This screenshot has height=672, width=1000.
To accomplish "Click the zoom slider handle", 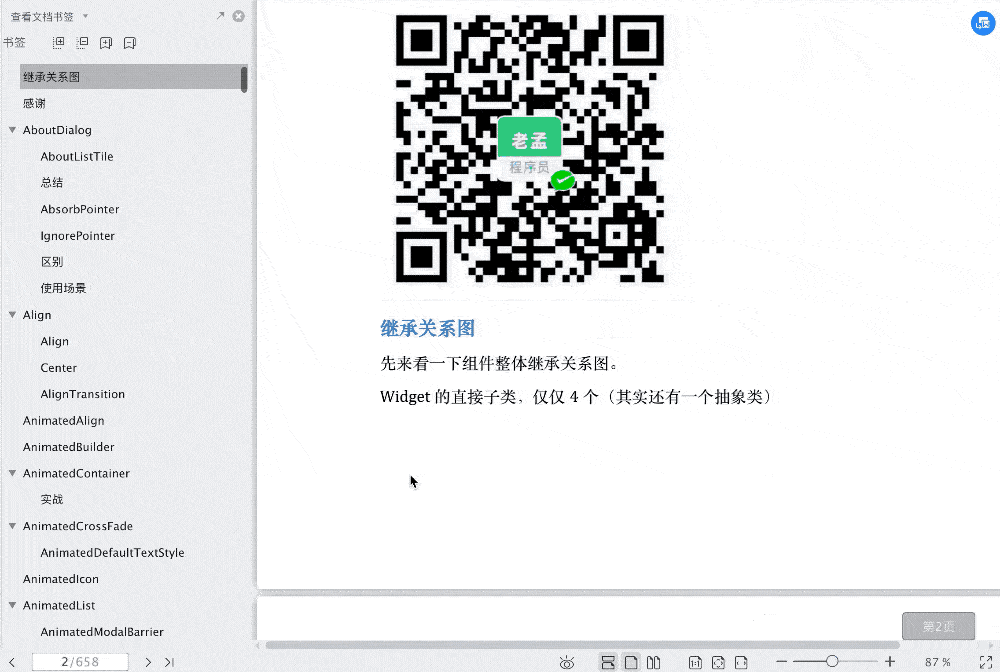I will 832,661.
